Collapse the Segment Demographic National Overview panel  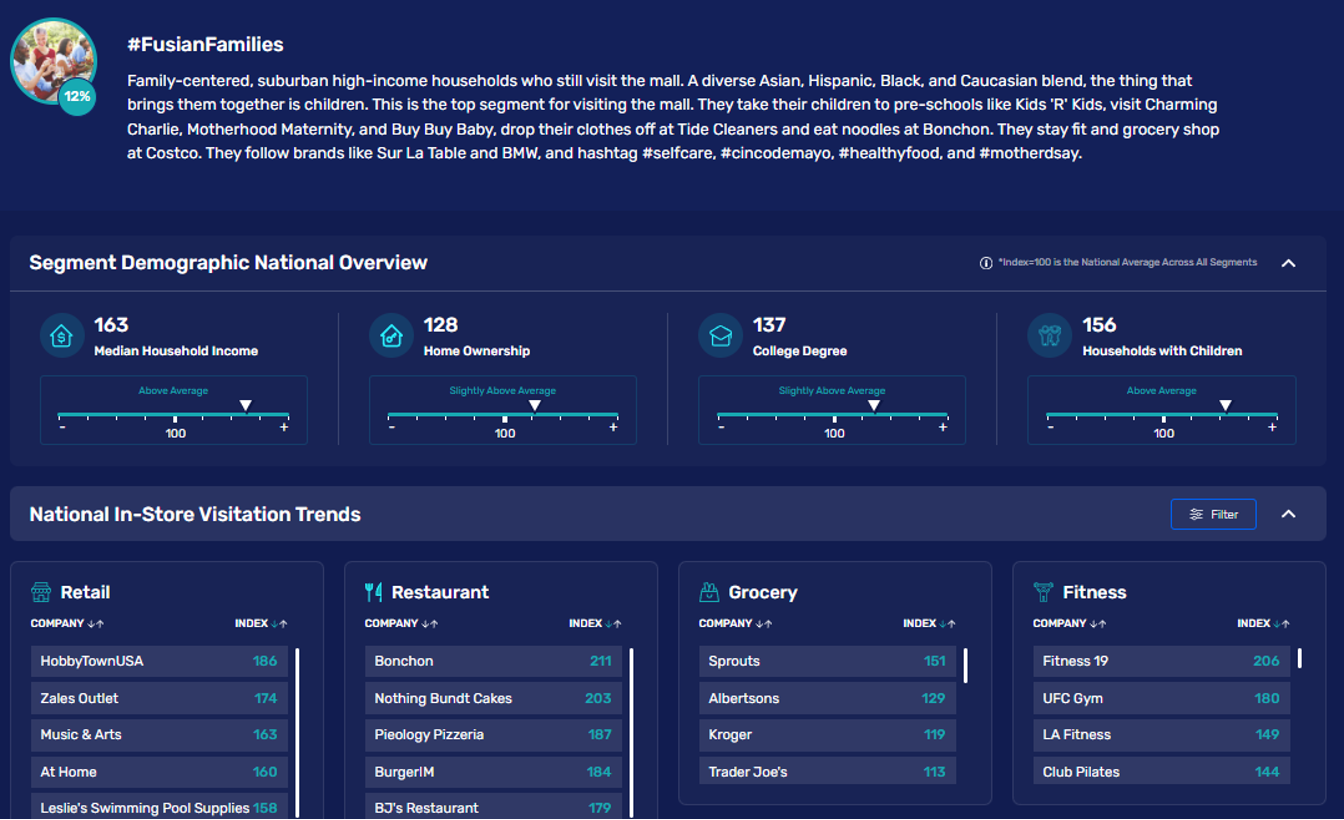coord(1289,263)
